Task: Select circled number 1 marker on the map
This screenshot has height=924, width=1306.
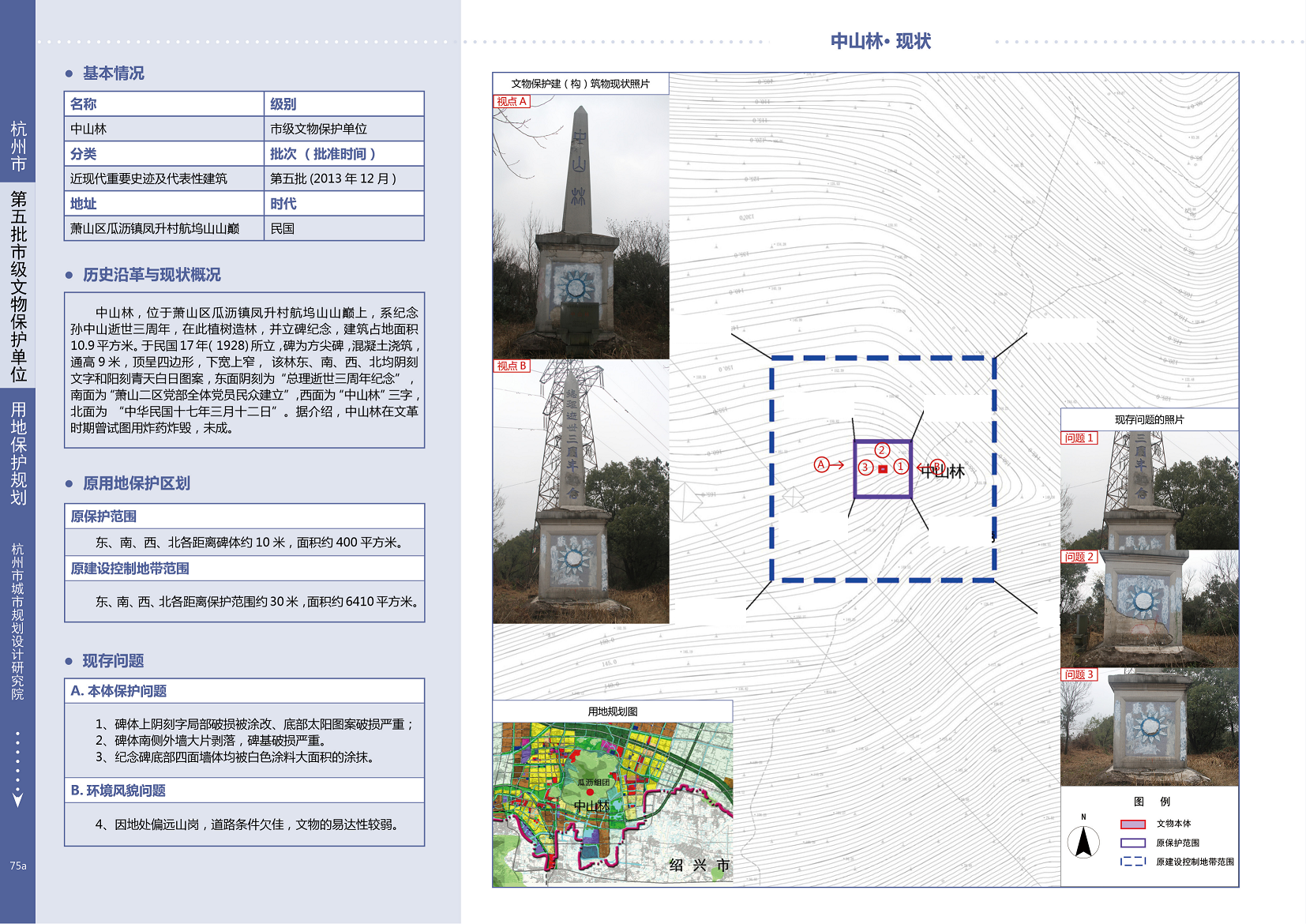Action: [x=900, y=467]
